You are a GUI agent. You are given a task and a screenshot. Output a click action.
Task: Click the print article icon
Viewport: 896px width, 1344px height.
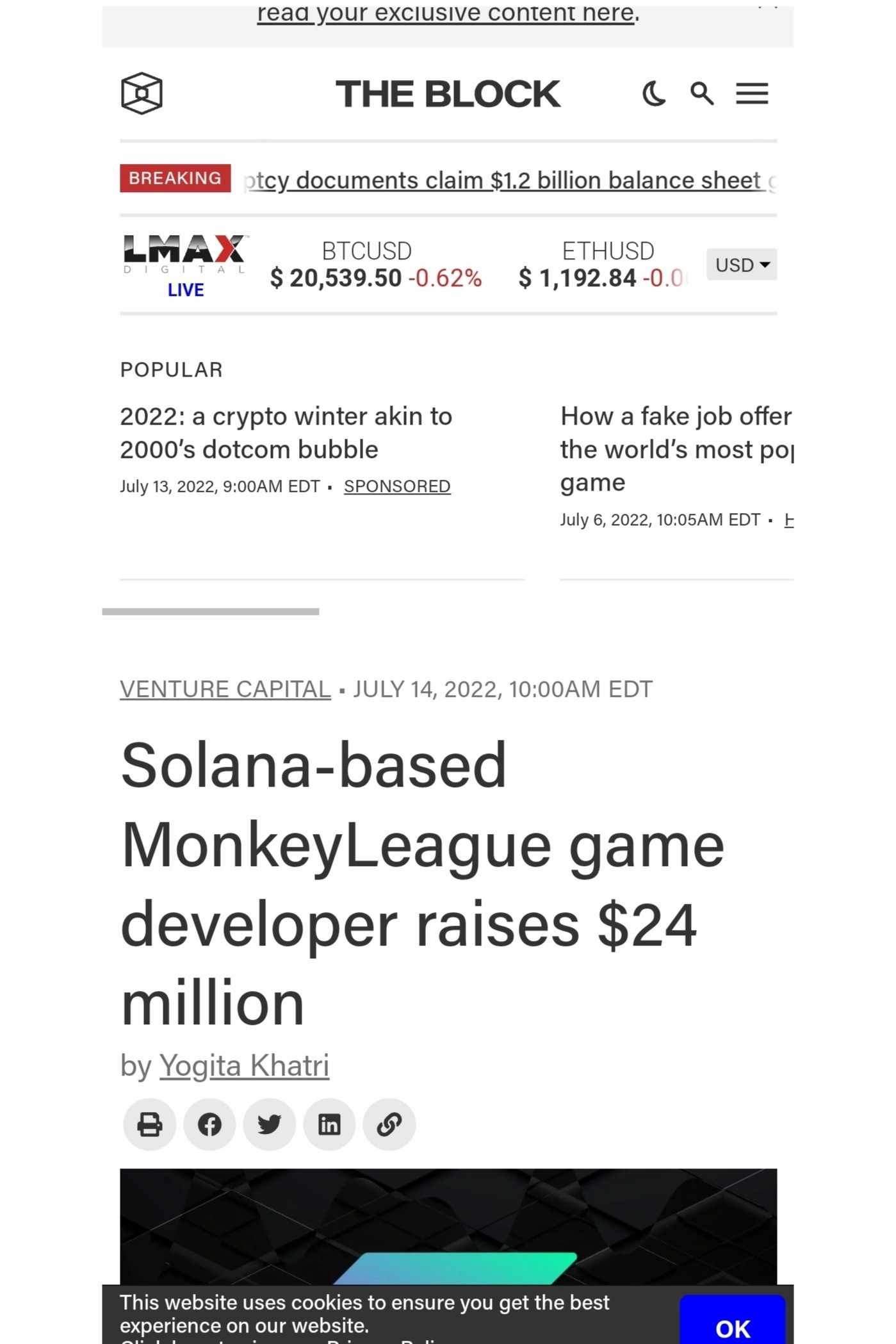coord(150,1124)
